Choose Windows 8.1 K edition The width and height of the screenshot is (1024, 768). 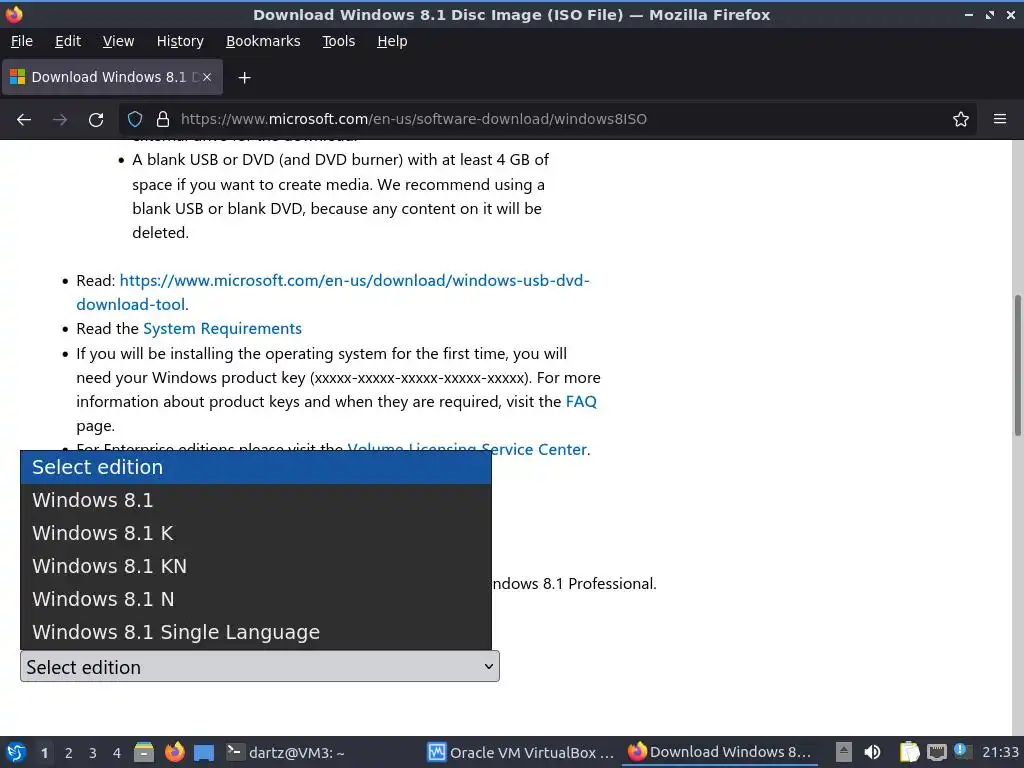click(256, 534)
